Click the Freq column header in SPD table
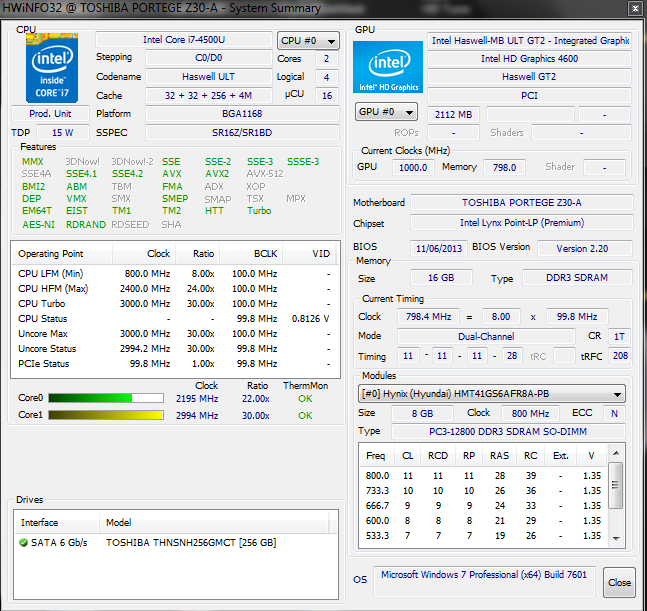The width and height of the screenshot is (647, 611). point(376,456)
